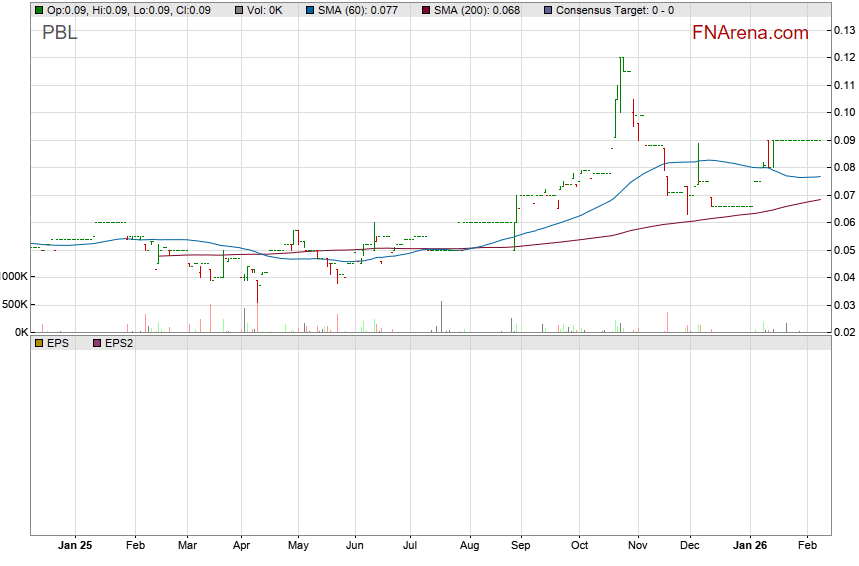Image resolution: width=859 pixels, height=566 pixels.
Task: Click the 0.02 price axis label
Action: click(843, 332)
